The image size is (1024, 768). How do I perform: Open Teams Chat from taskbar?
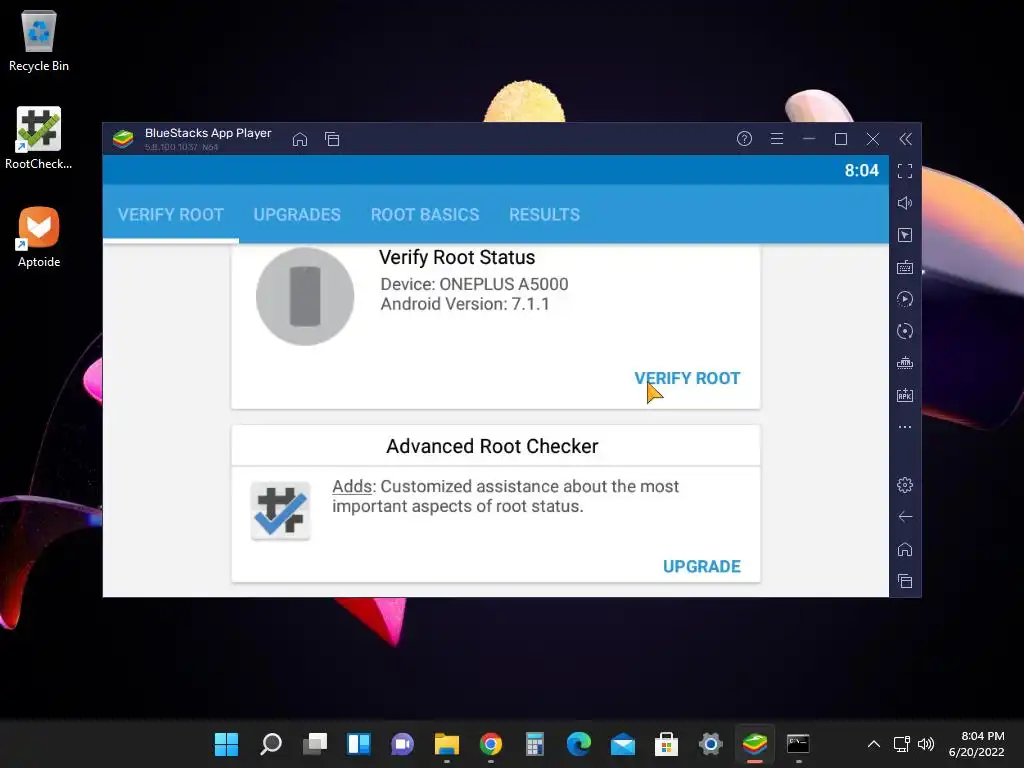402,744
